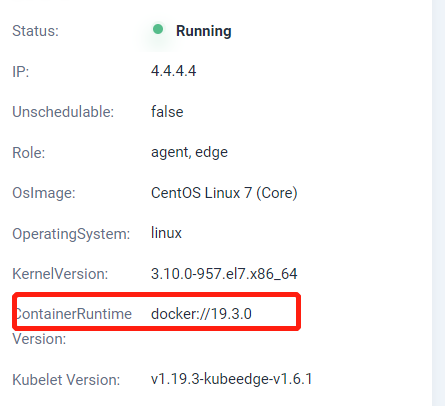Viewport: 445px width, 406px height.
Task: Select the kernel version 3.10.0-957.el7.x86_64
Action: coord(224,274)
